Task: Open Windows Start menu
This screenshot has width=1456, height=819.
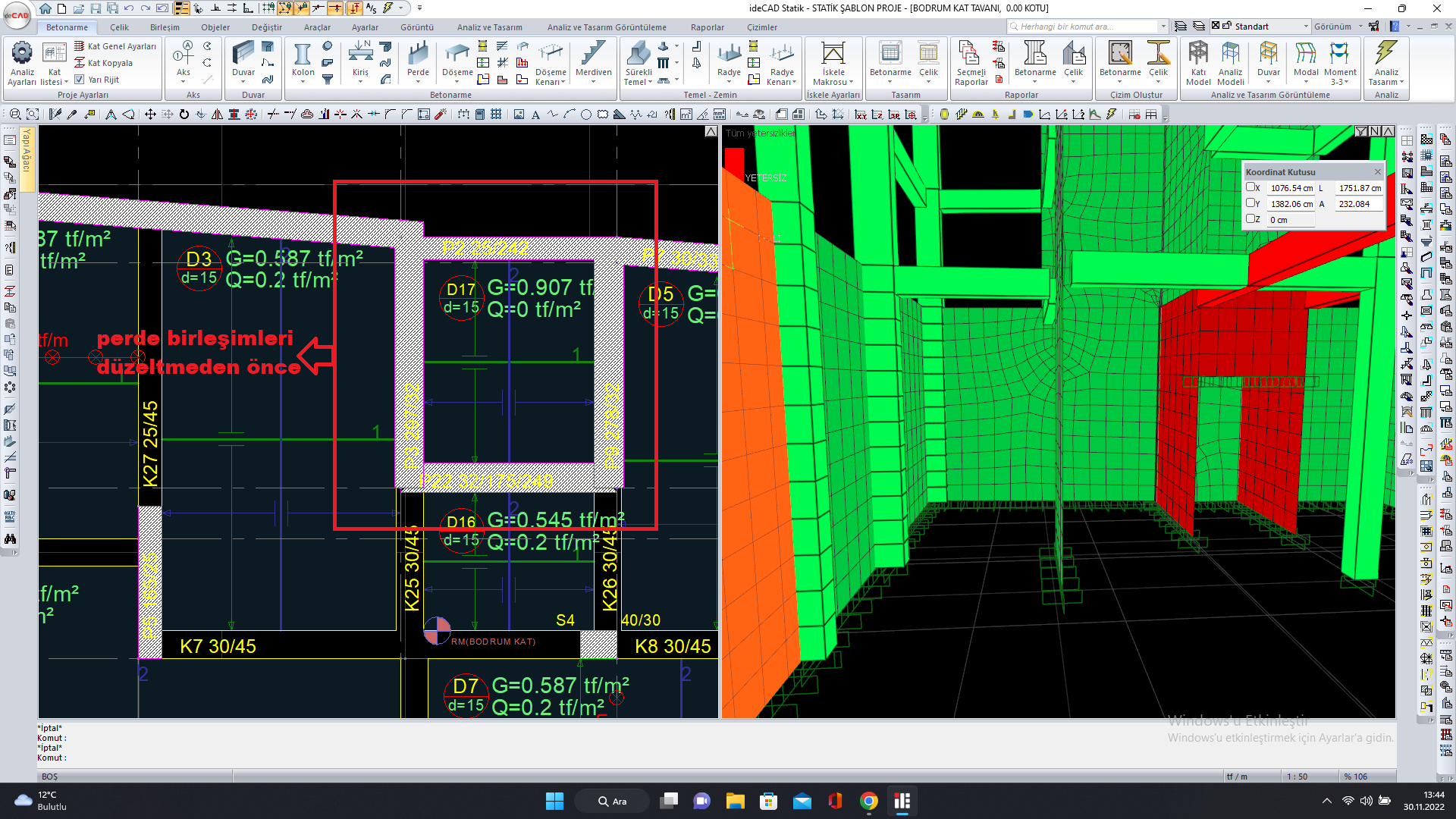Action: [554, 801]
